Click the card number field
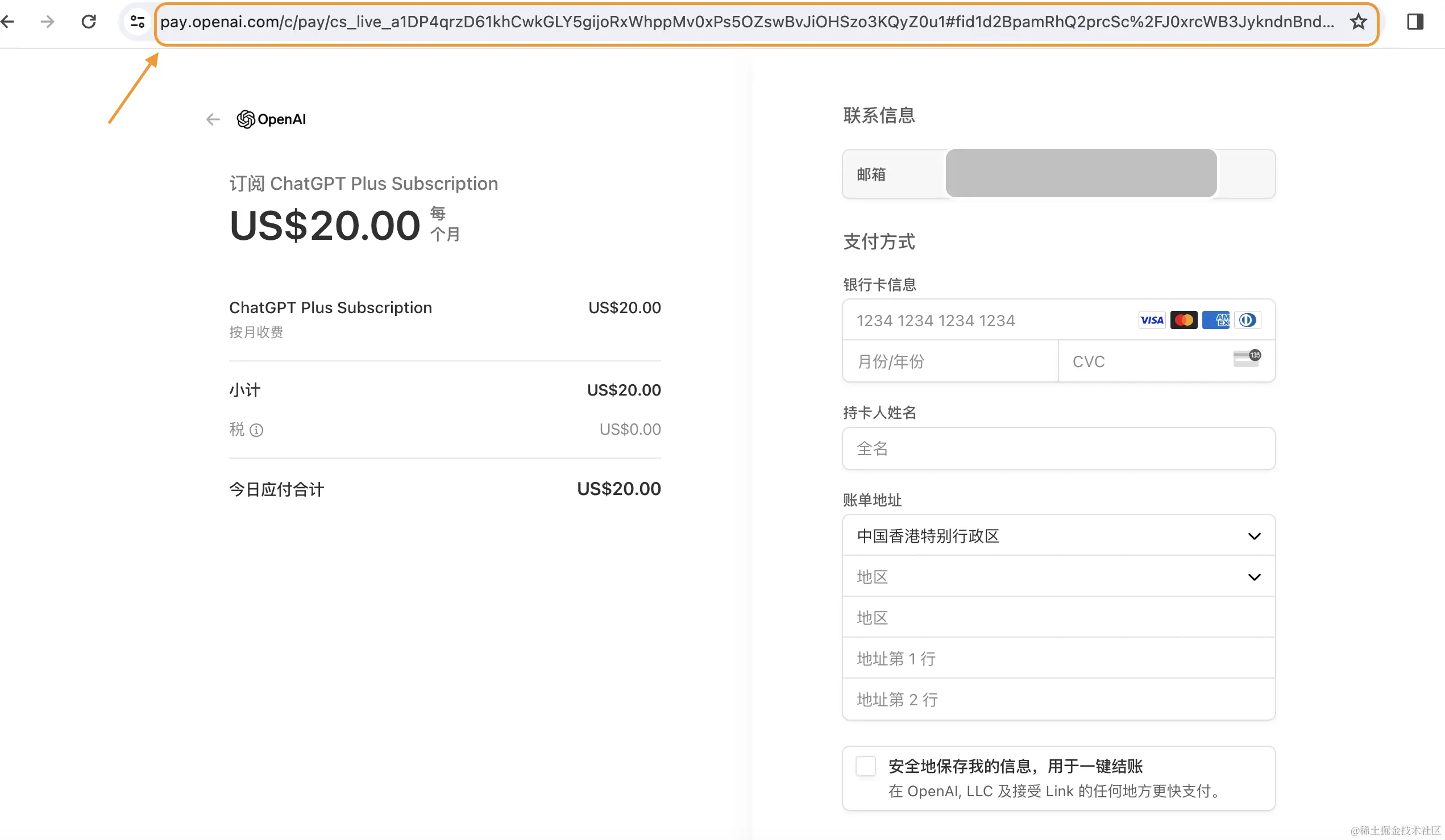Viewport: 1445px width, 840px height. [986, 320]
